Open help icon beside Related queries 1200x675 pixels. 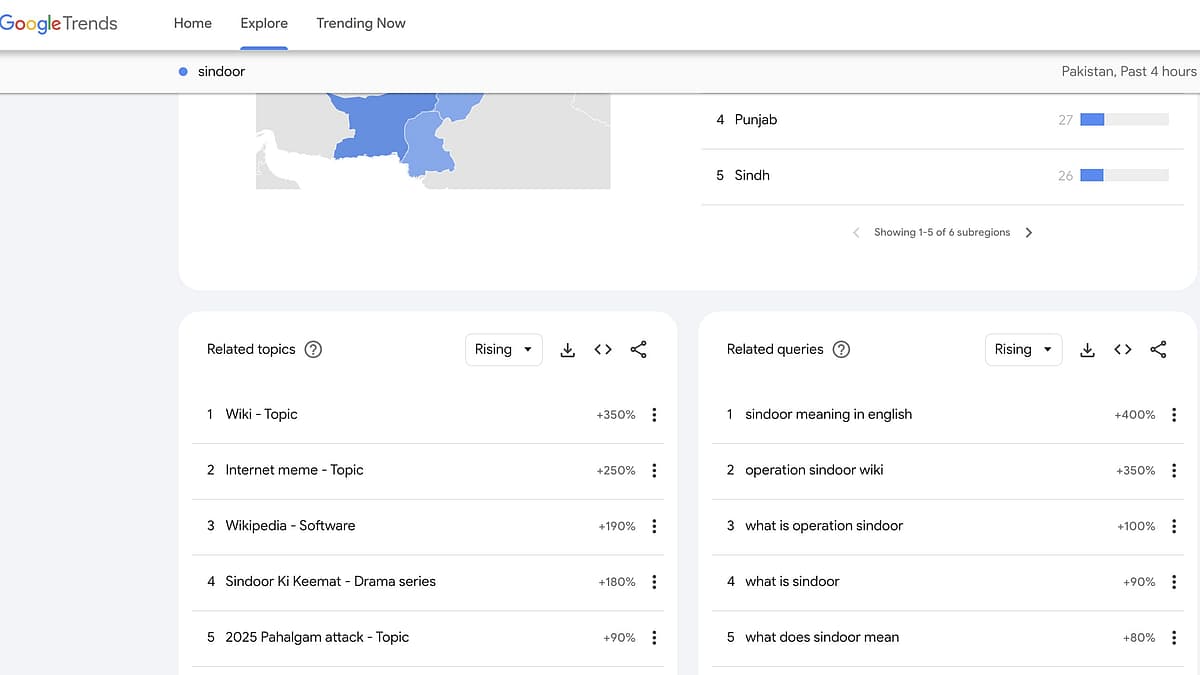click(x=841, y=349)
